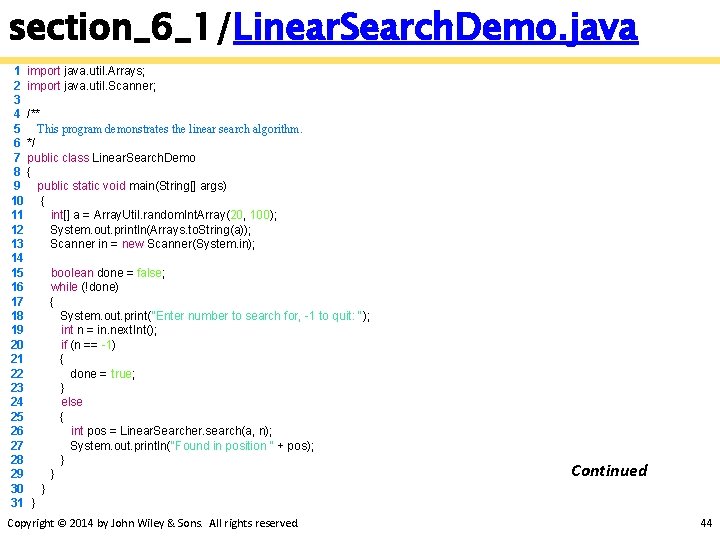Viewport: 720px width, 540px height.
Task: Click 'import java.util.Arrays;' on line 1
Action: click(x=86, y=71)
